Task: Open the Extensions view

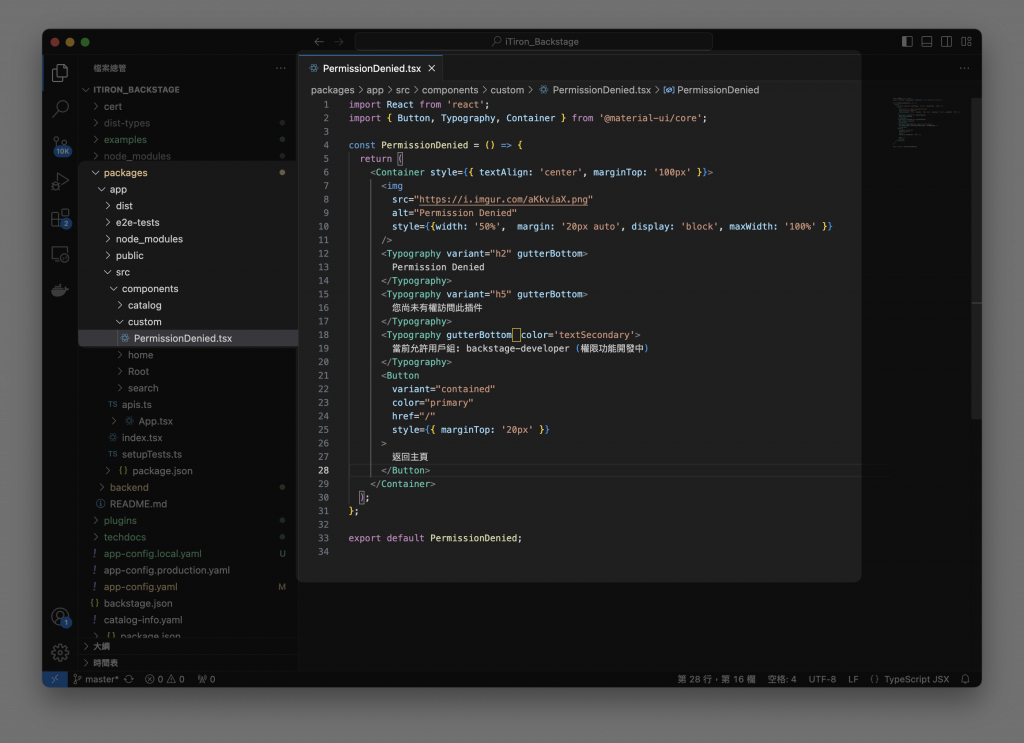Action: tap(61, 218)
